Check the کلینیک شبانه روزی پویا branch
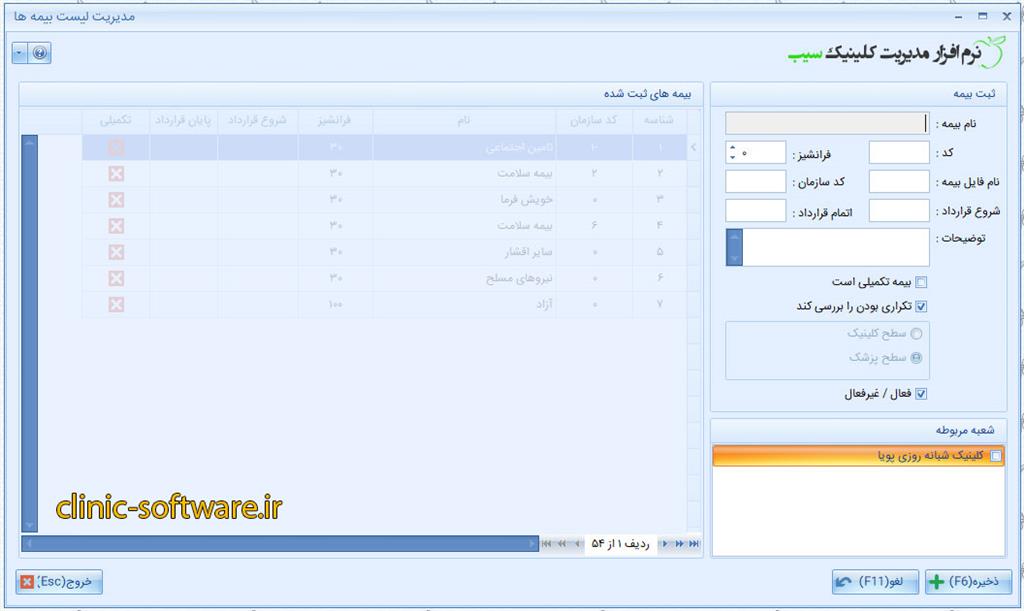 click(995, 456)
